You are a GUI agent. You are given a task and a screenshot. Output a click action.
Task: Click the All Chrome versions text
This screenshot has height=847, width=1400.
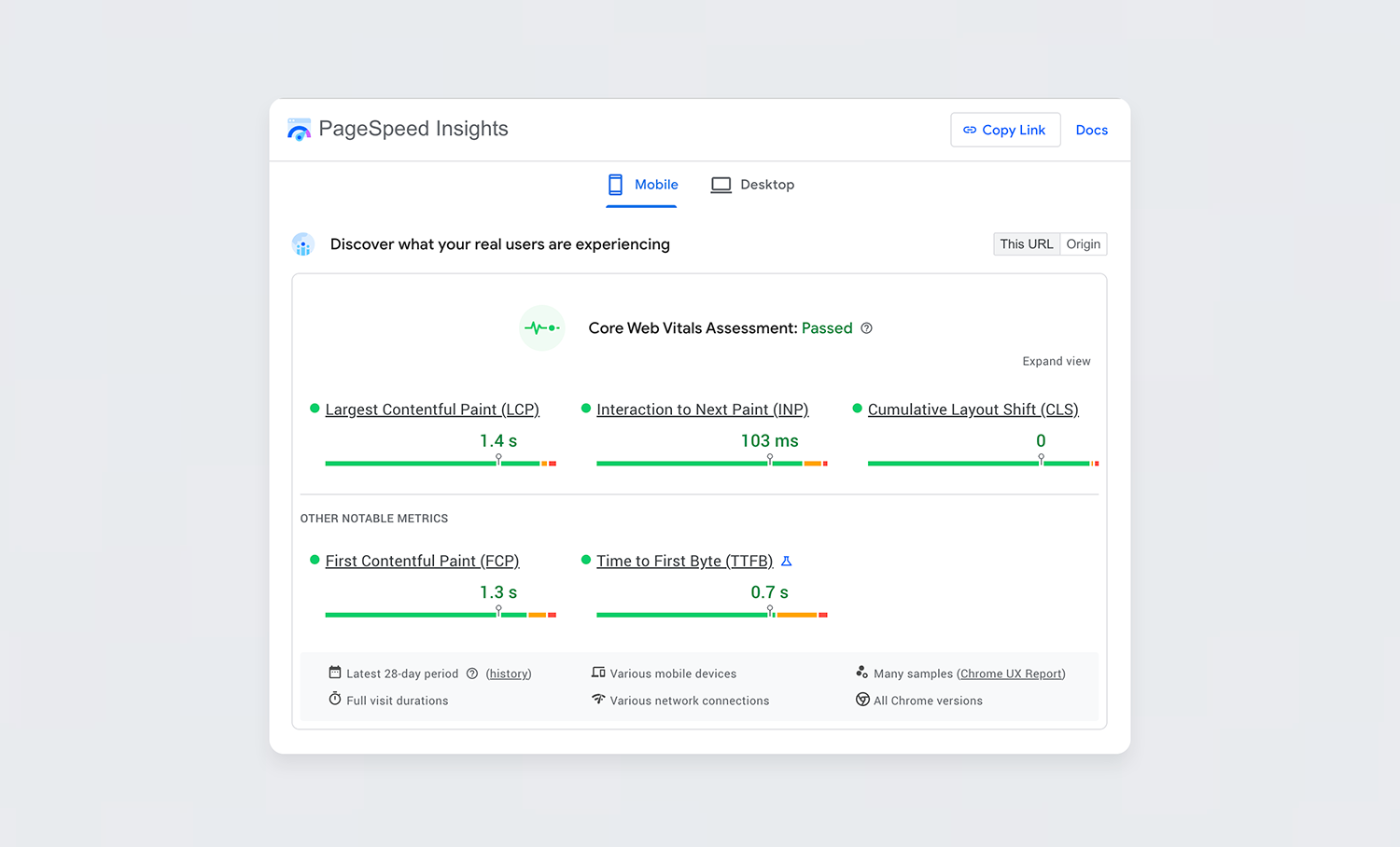coord(928,701)
